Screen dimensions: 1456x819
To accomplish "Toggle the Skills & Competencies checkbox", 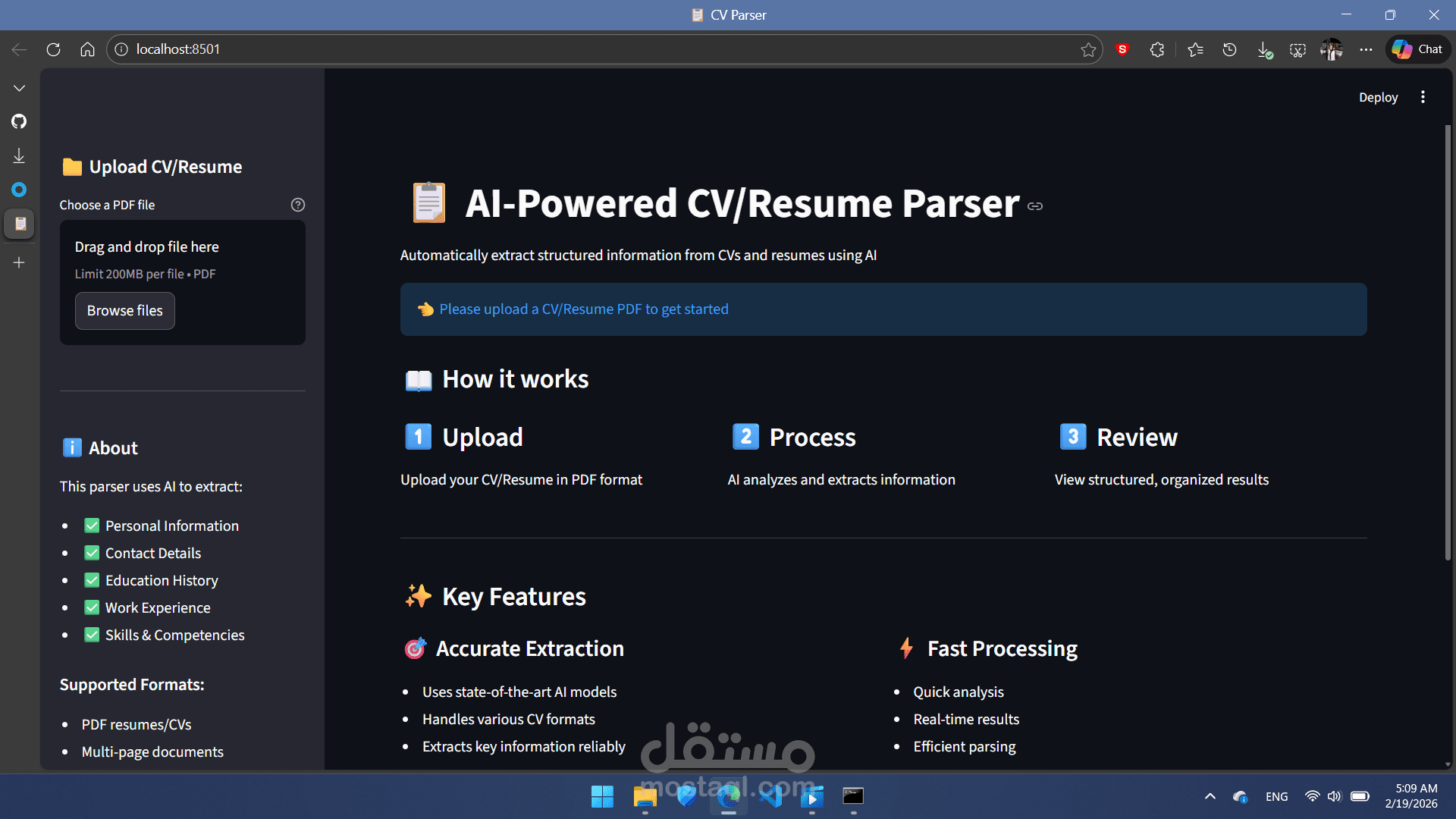I will tap(92, 635).
